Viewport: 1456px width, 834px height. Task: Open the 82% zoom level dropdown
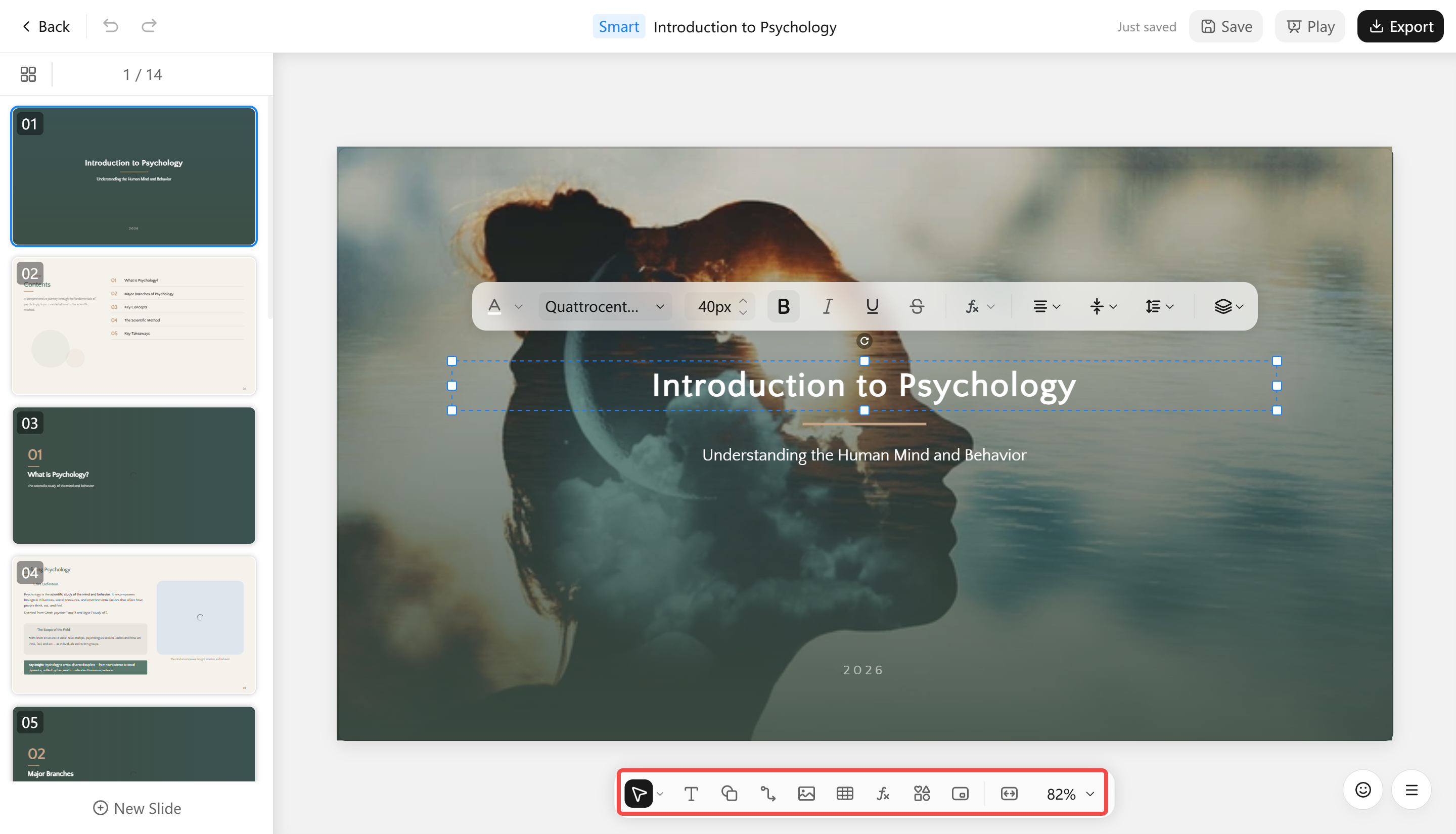[1070, 794]
